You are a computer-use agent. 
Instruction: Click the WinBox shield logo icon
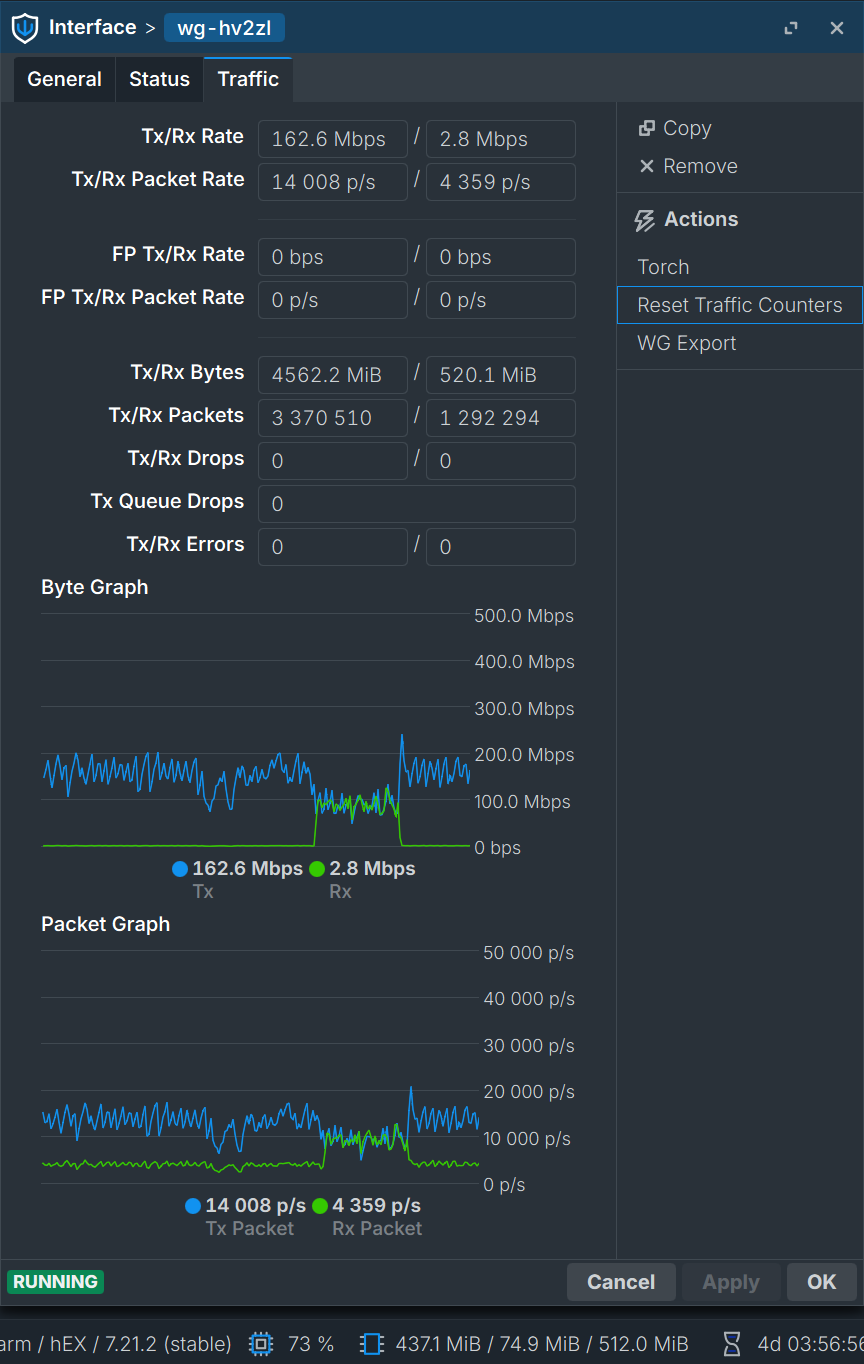[24, 28]
